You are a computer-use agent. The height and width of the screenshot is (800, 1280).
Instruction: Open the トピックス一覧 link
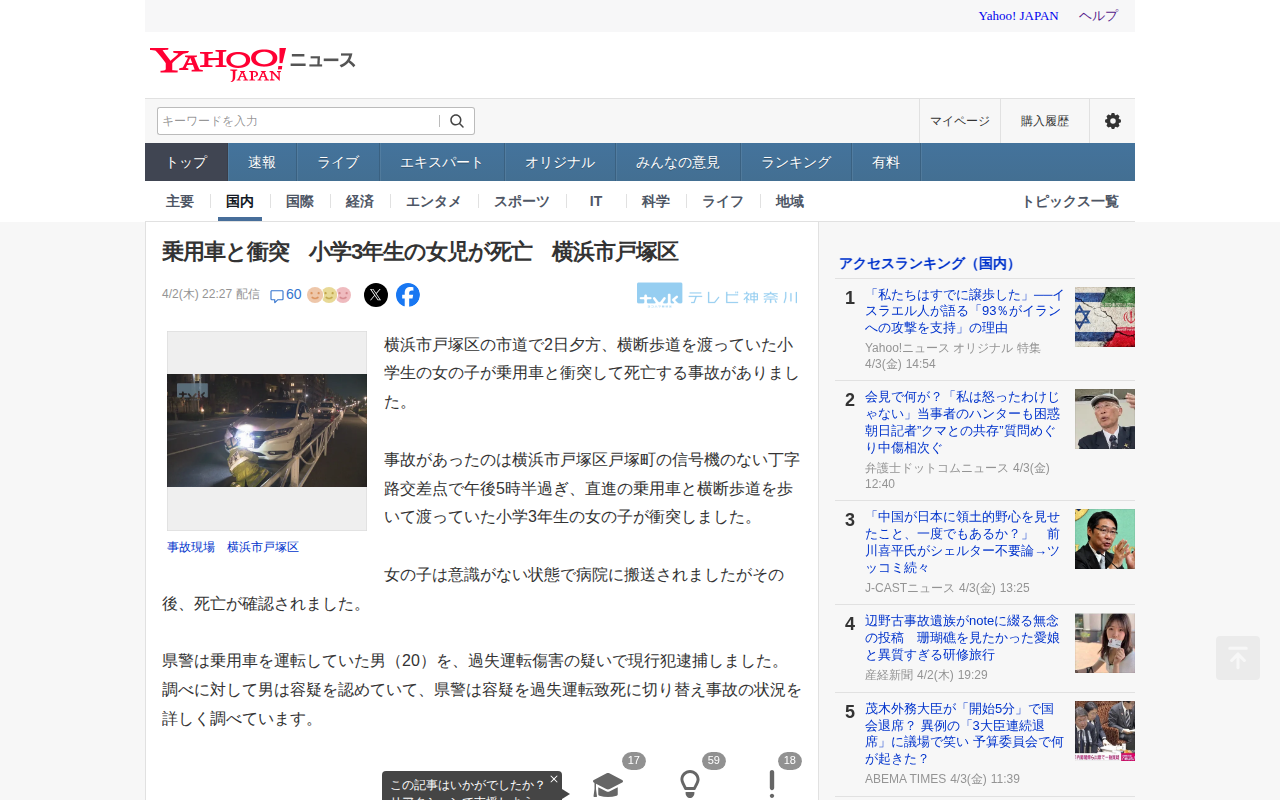click(1070, 201)
